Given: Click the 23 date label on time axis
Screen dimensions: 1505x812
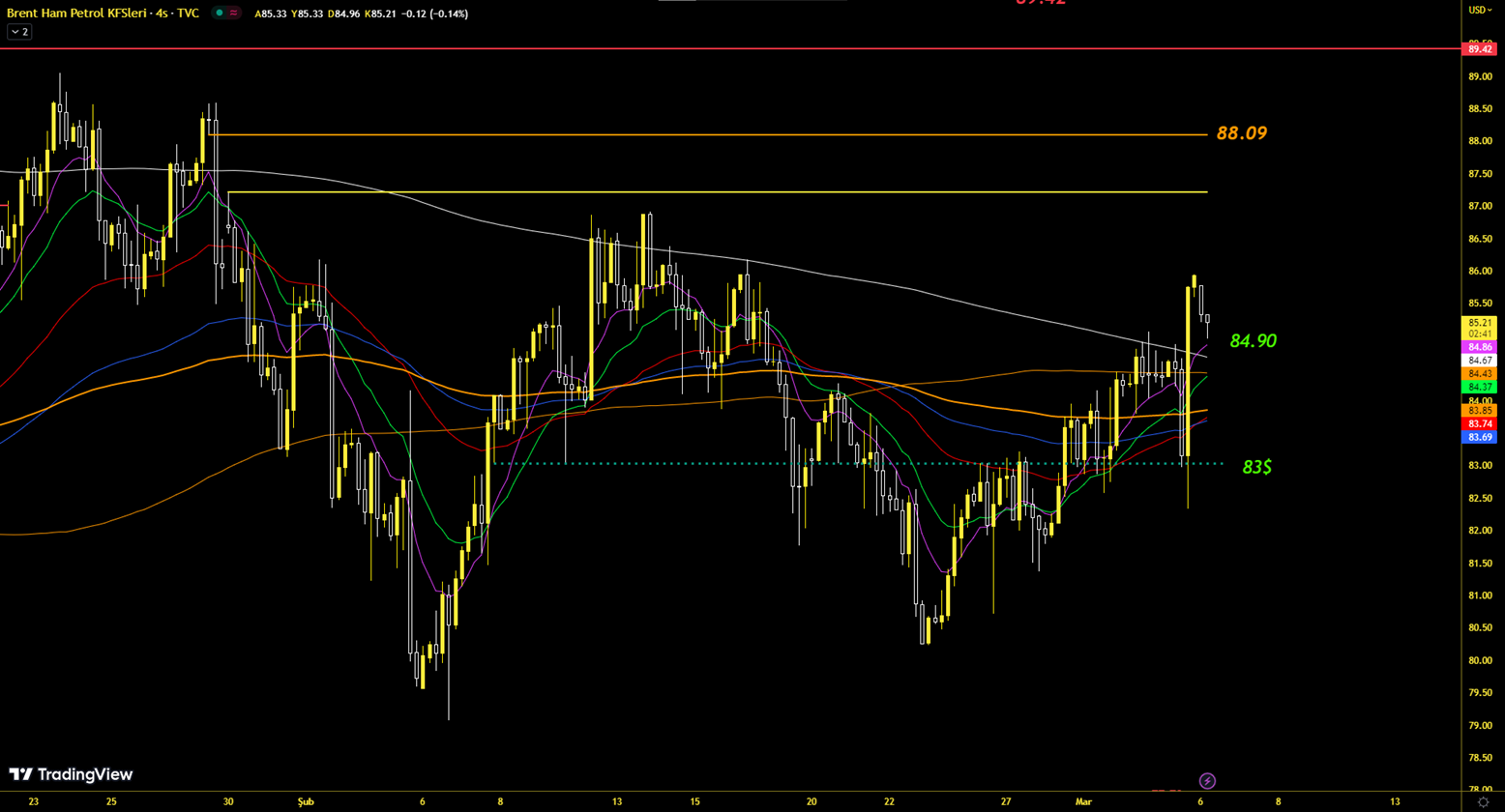Looking at the screenshot, I should (34, 801).
